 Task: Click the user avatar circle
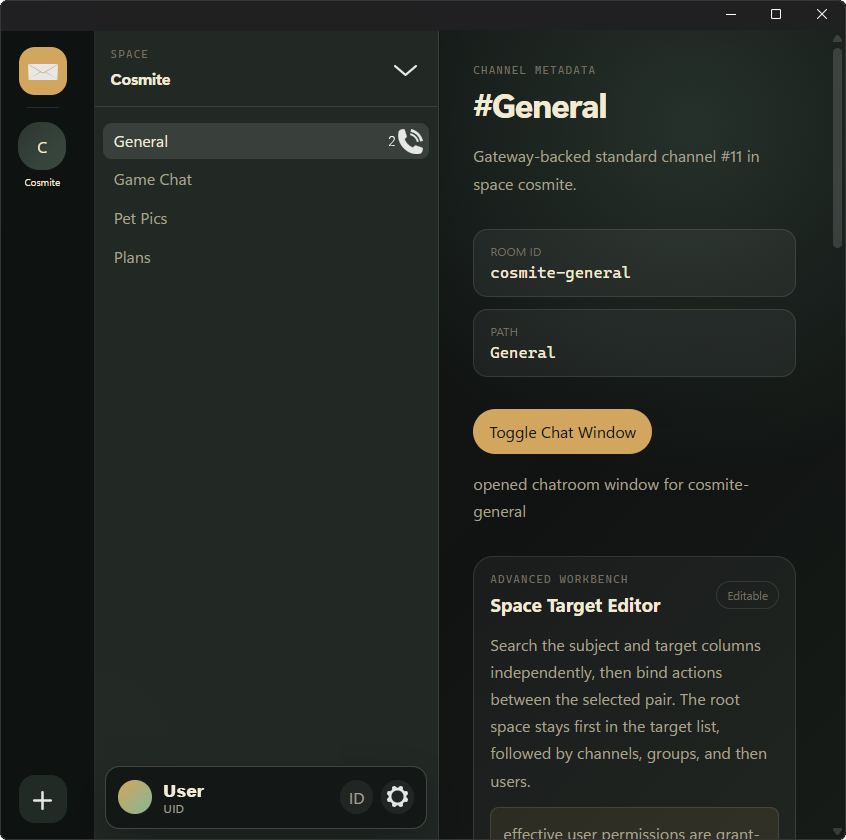click(135, 797)
